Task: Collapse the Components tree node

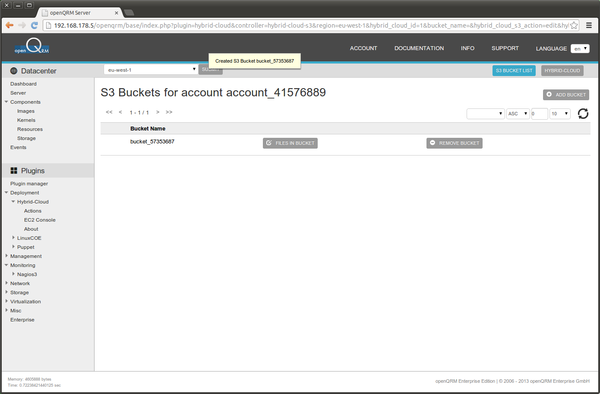Action: click(x=6, y=102)
